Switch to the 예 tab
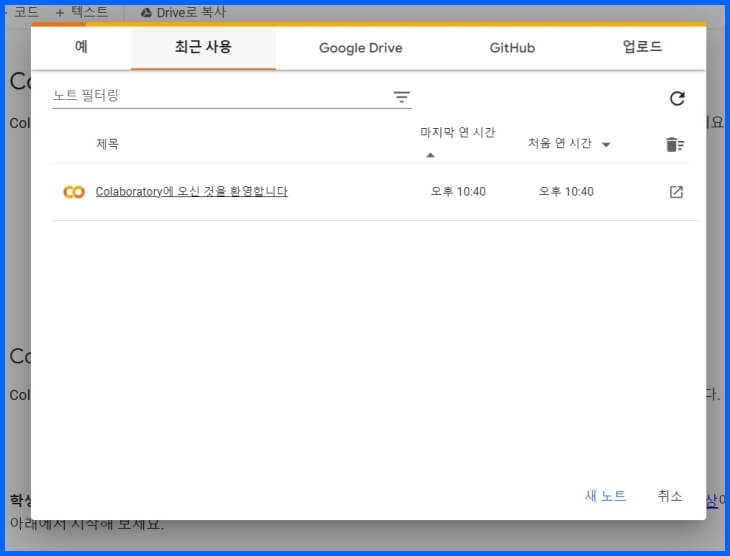Image resolution: width=730 pixels, height=556 pixels. click(81, 47)
